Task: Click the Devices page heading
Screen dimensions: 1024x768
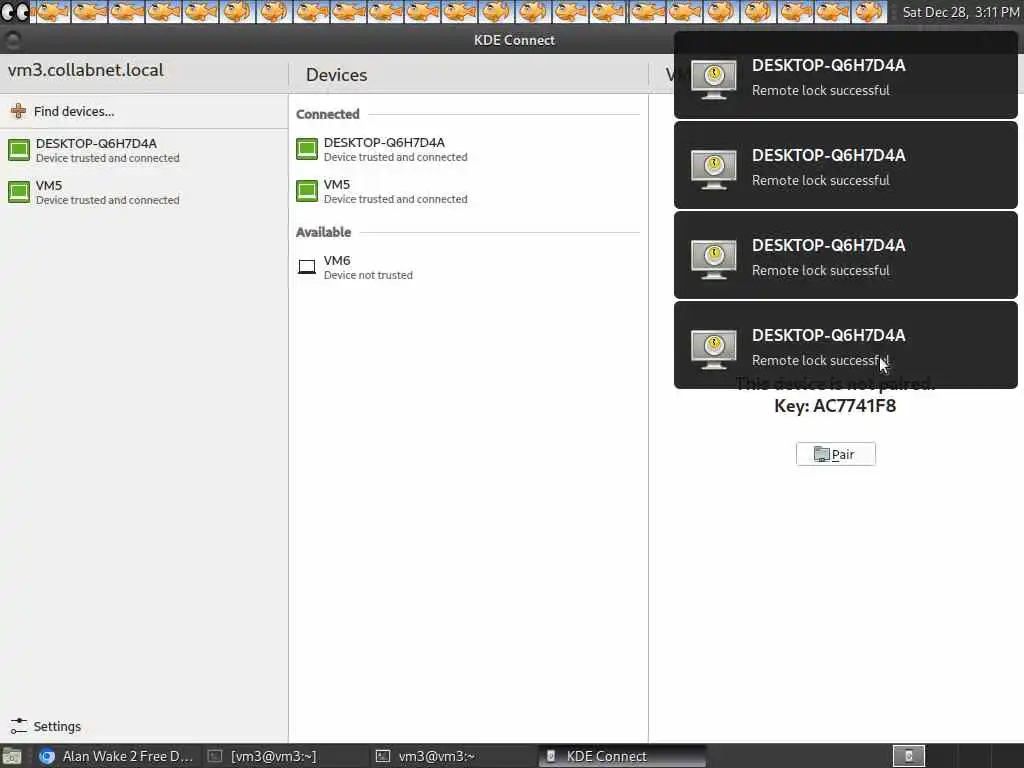Action: click(x=336, y=75)
